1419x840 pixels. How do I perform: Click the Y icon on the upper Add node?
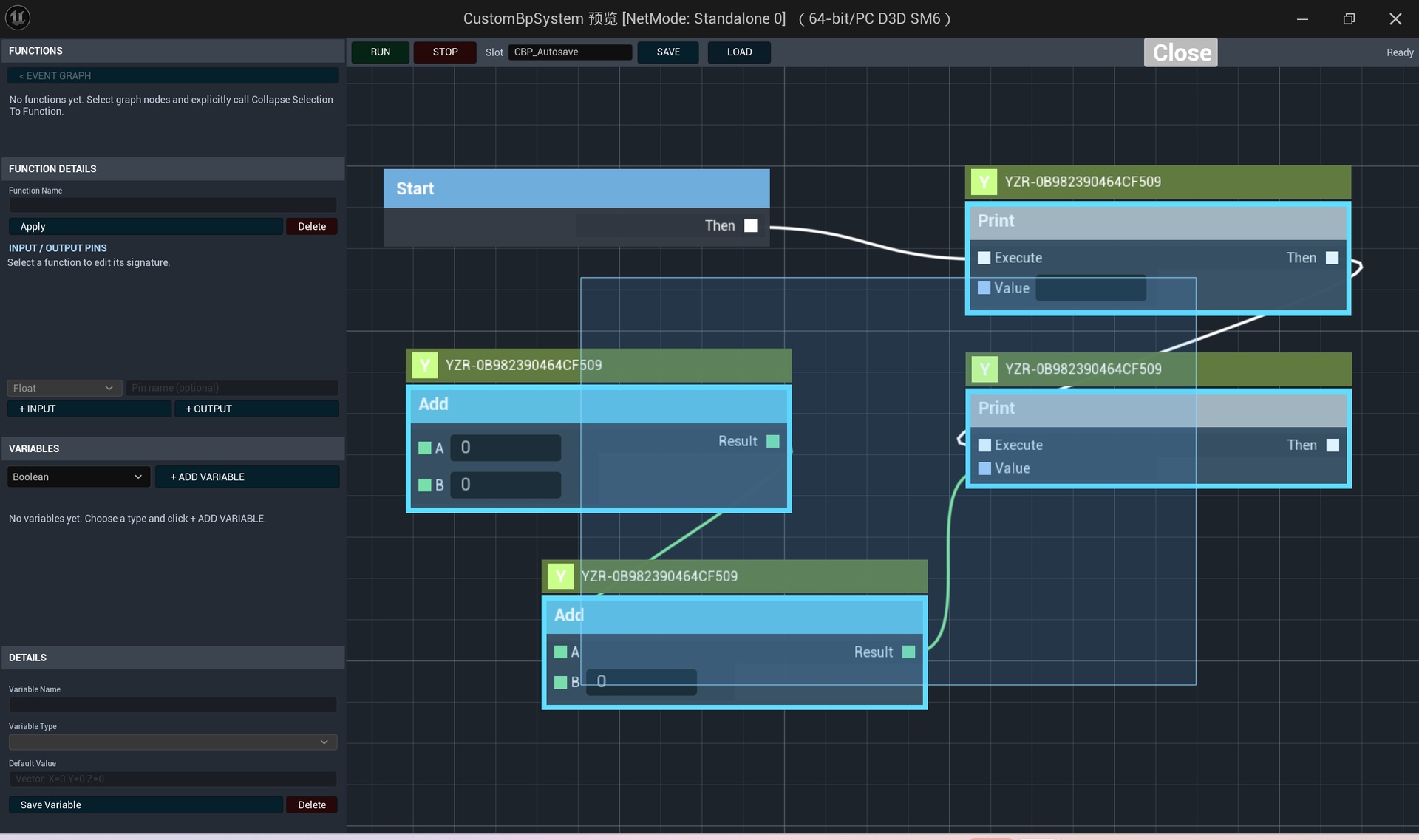click(x=424, y=365)
